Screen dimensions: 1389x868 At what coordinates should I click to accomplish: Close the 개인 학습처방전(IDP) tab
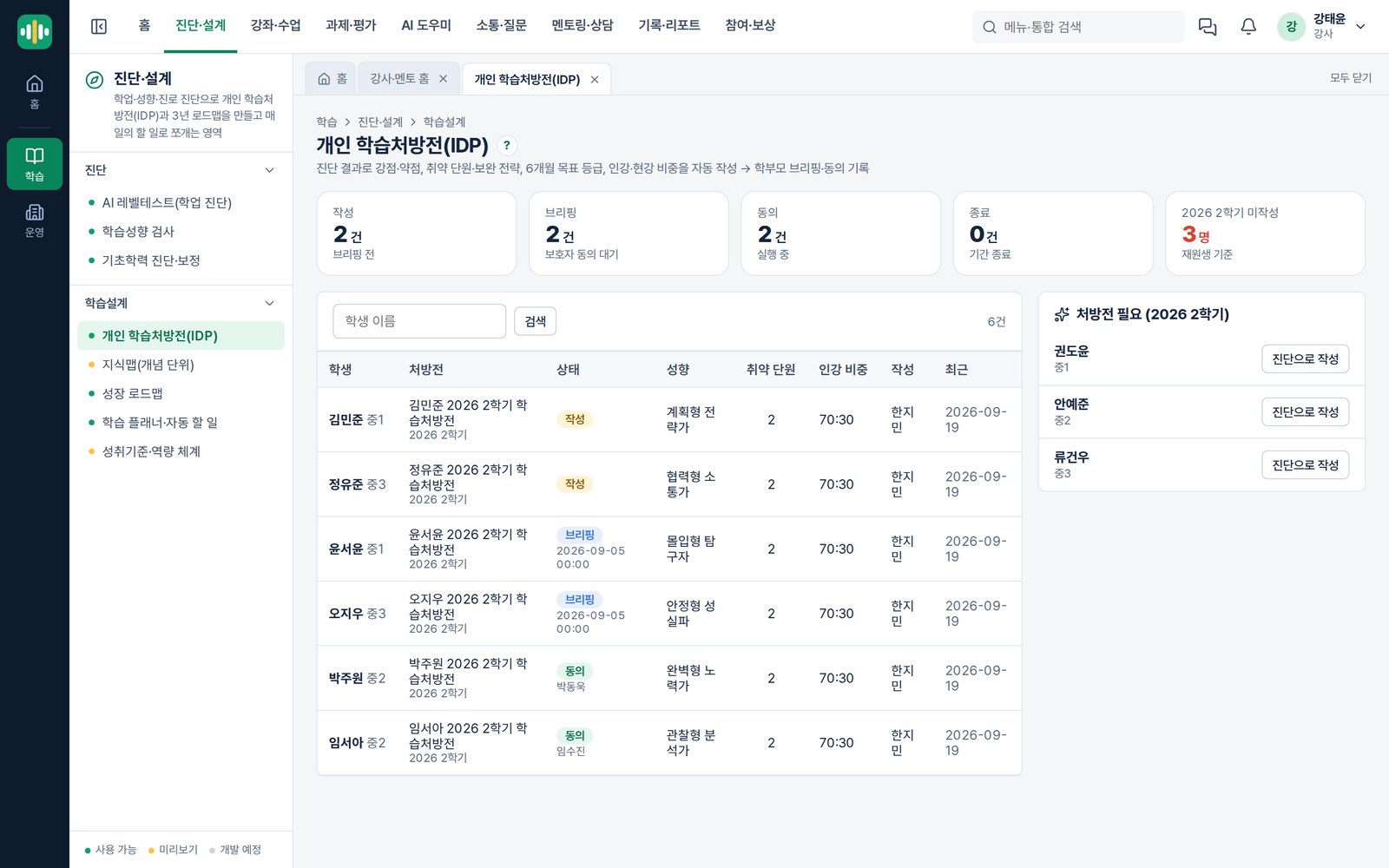click(595, 80)
